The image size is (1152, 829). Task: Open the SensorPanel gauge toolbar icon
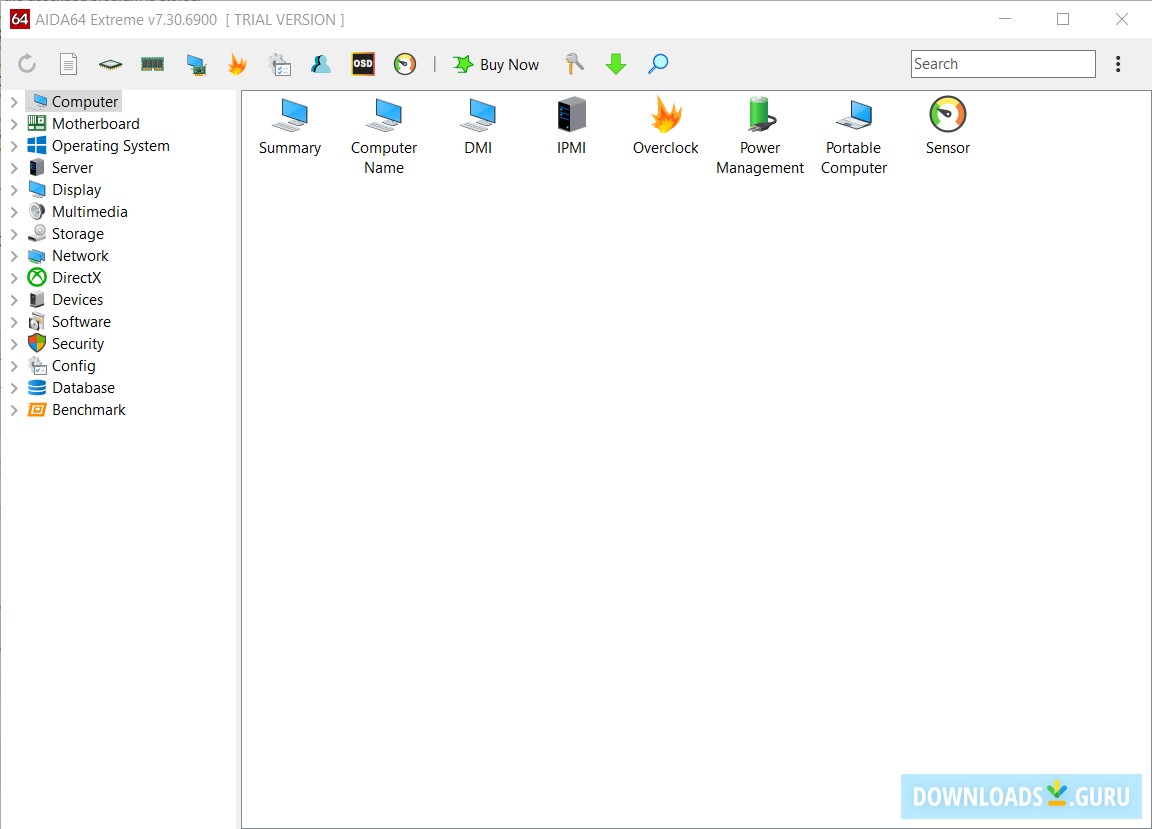[405, 64]
